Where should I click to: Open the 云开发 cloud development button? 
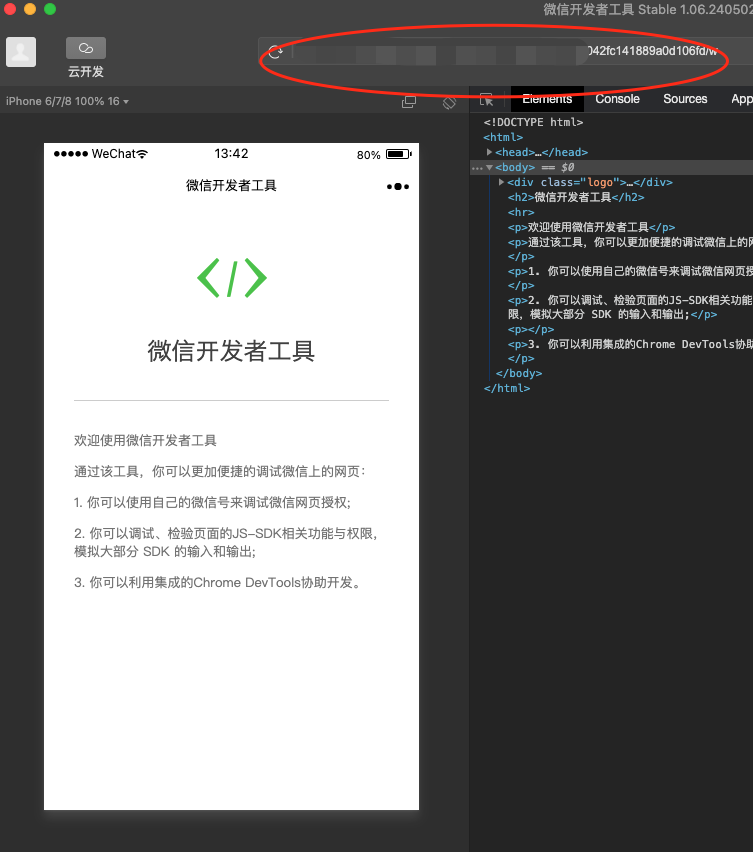pos(86,57)
